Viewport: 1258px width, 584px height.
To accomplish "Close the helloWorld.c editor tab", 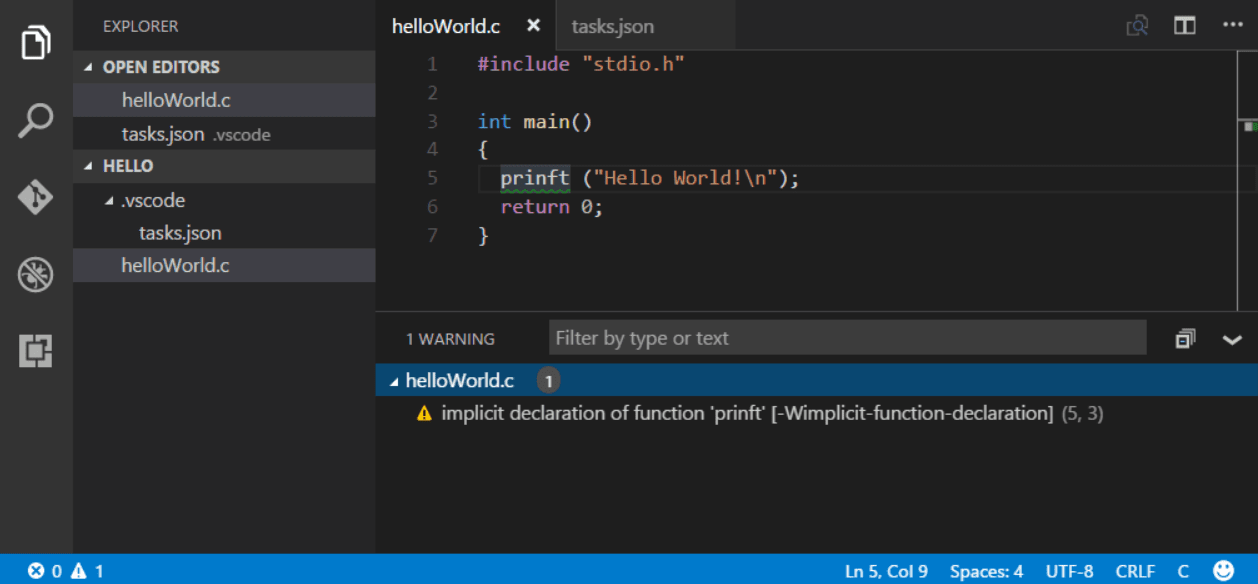I will tap(534, 26).
